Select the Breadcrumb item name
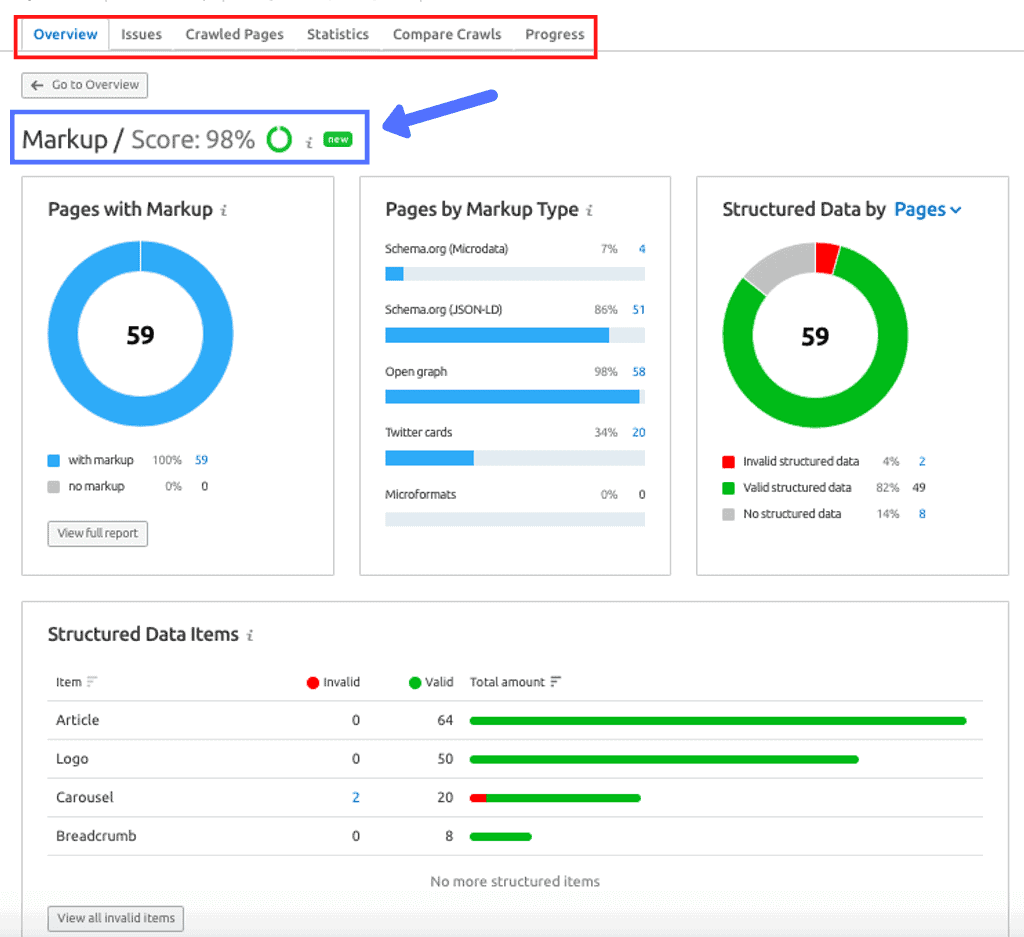1024x937 pixels. 96,836
